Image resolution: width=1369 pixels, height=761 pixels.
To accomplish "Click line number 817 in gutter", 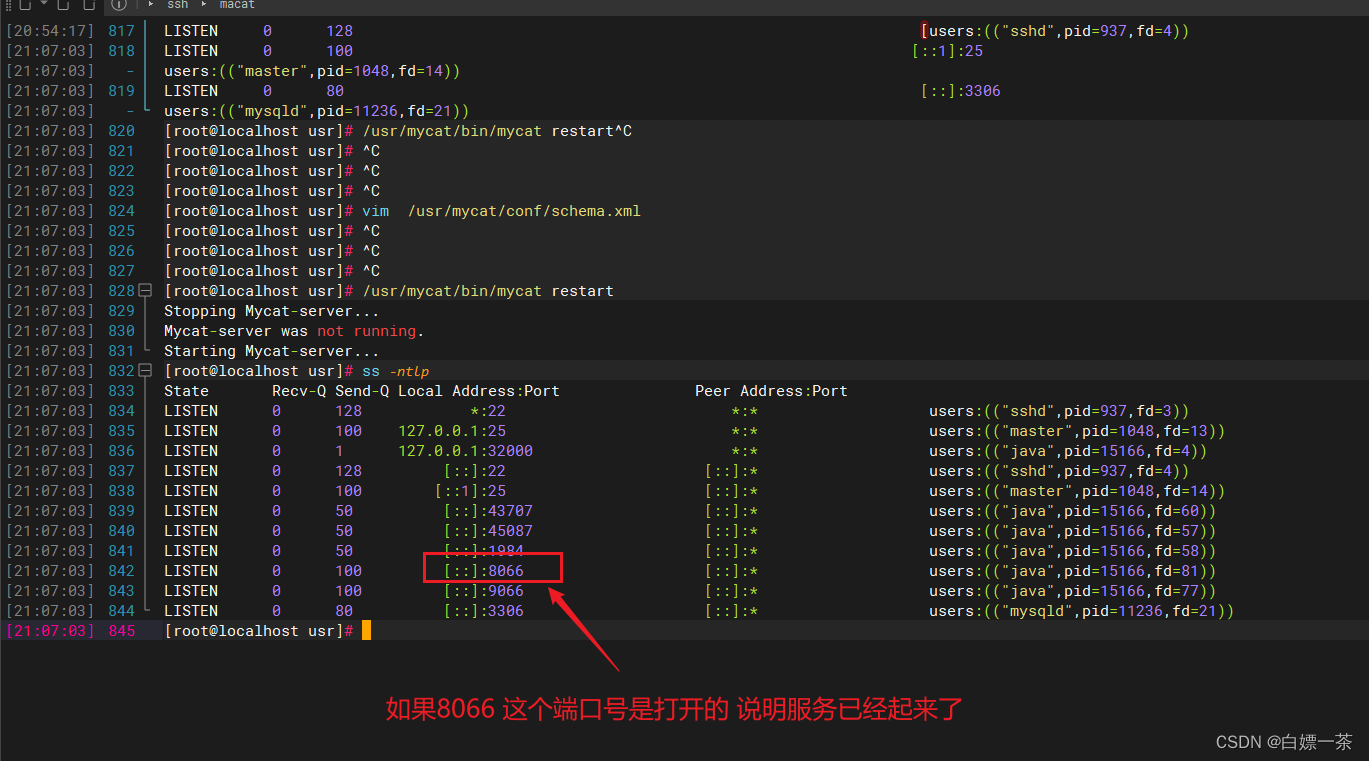I will (121, 31).
